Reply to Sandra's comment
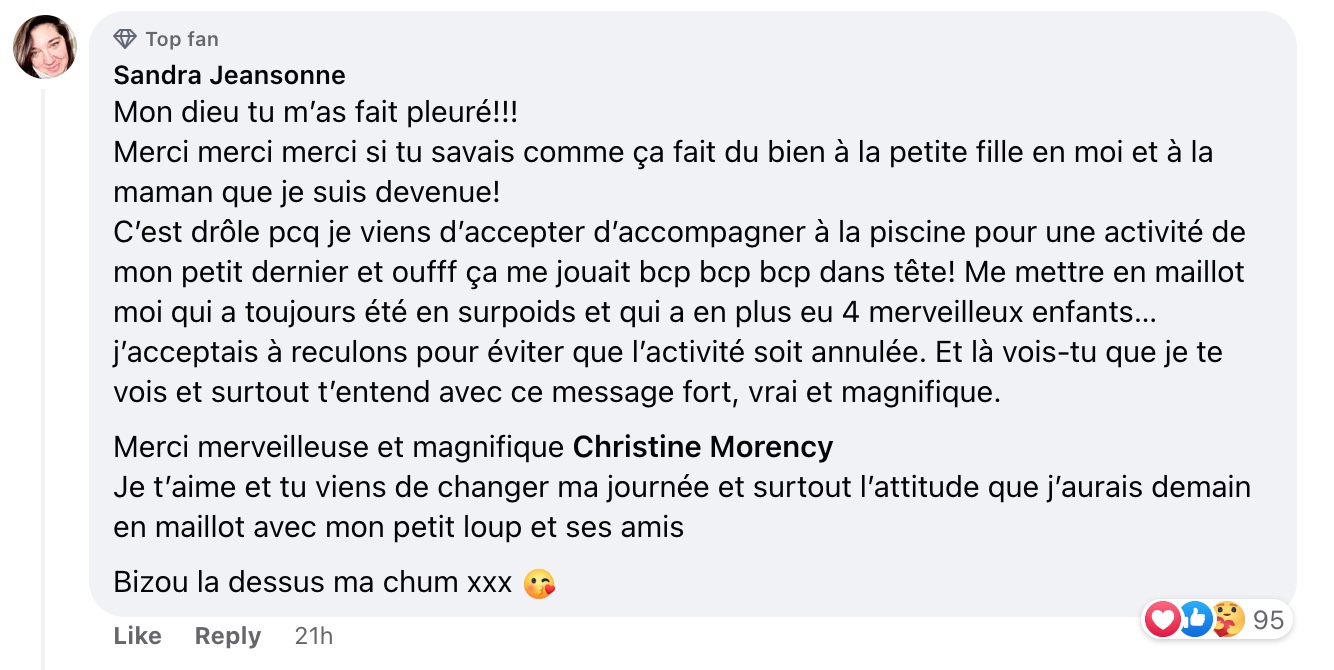 (x=227, y=636)
